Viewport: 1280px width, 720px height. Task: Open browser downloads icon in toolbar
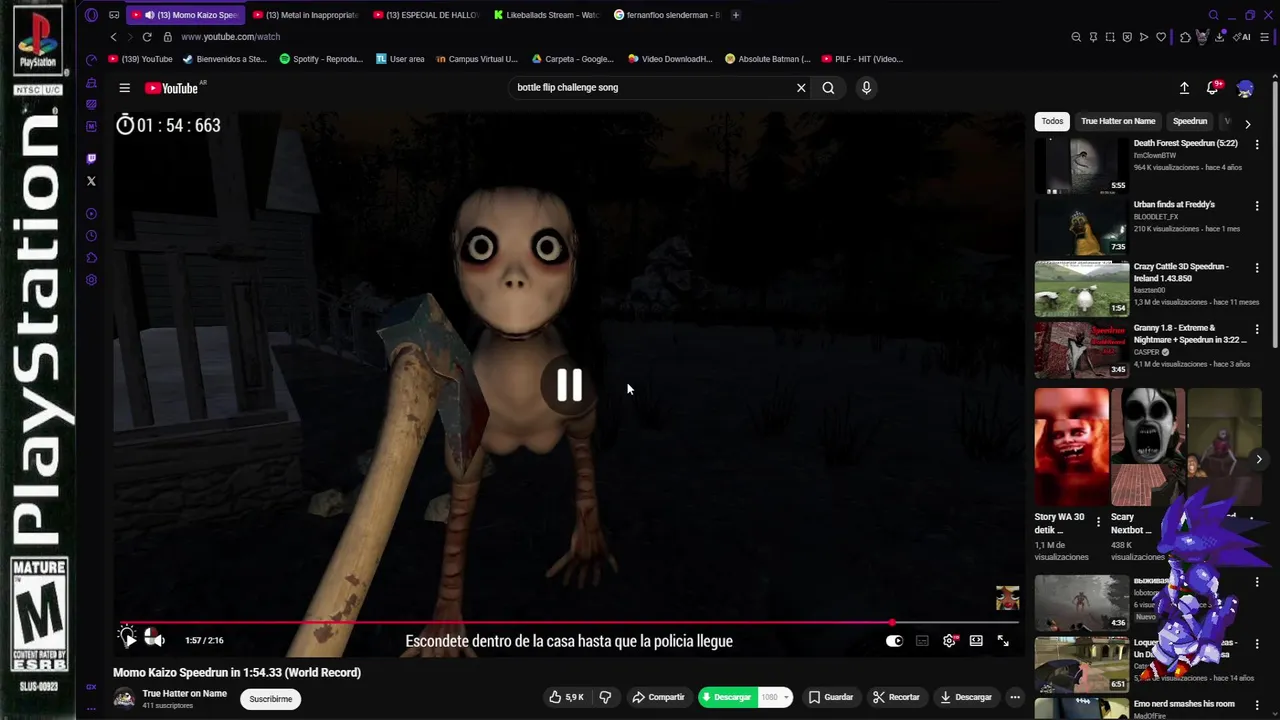tap(1220, 37)
